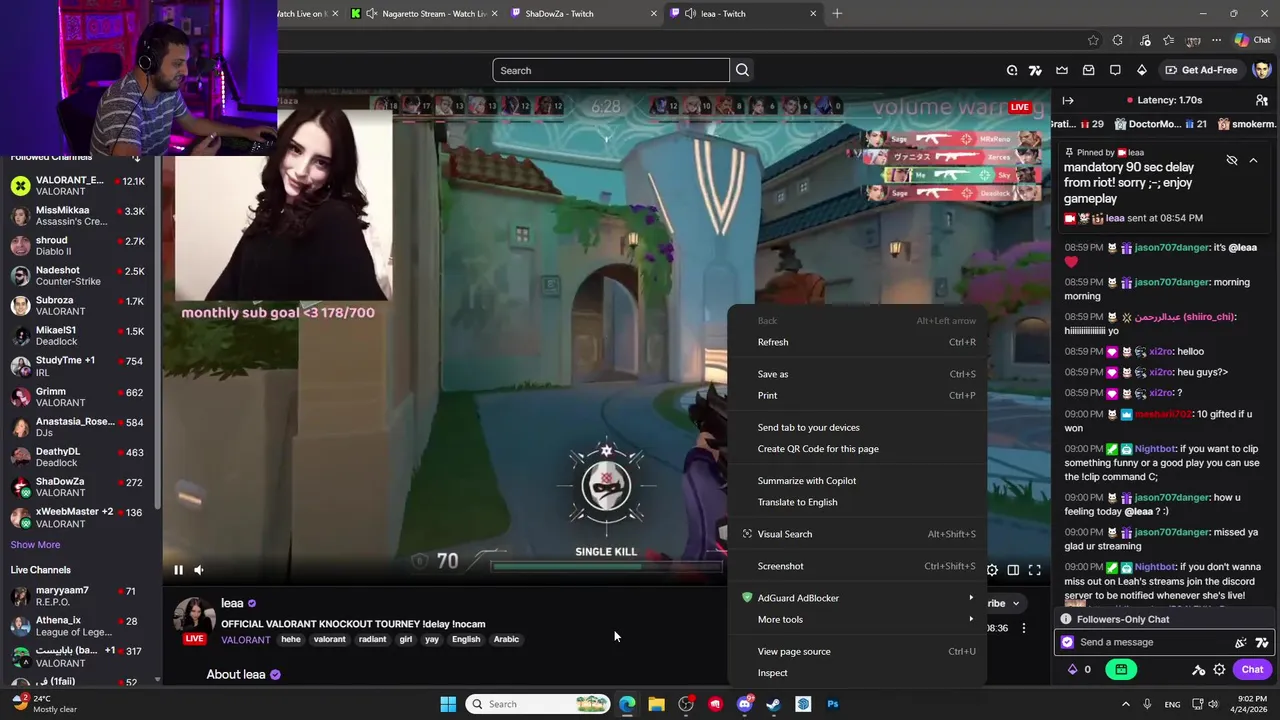Collapse the chat panel arrow icon
Image resolution: width=1280 pixels, height=720 pixels.
(x=1068, y=100)
